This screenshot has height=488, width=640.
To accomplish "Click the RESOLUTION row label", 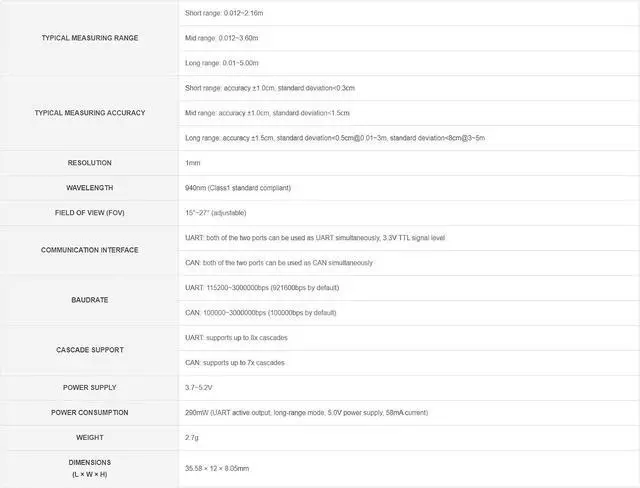I will 90,162.
